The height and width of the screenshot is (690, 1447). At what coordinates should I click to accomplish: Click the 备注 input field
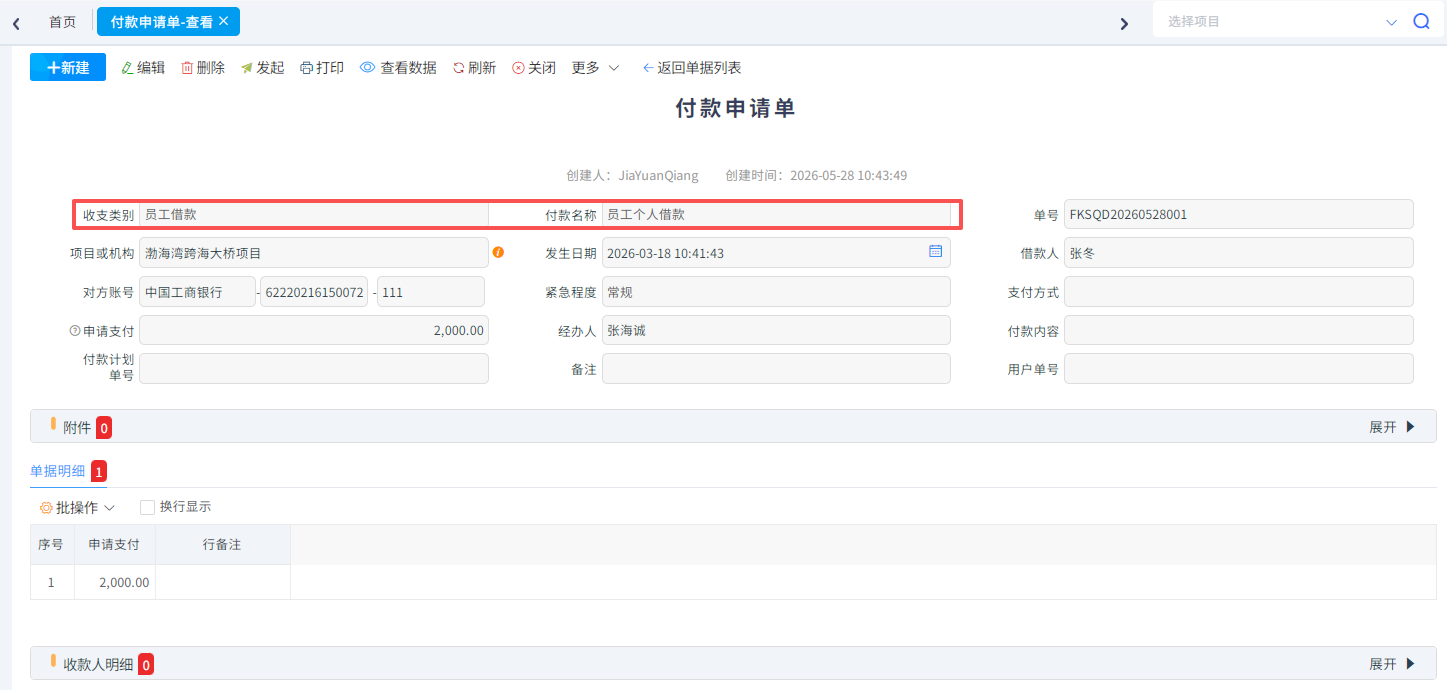tap(776, 369)
